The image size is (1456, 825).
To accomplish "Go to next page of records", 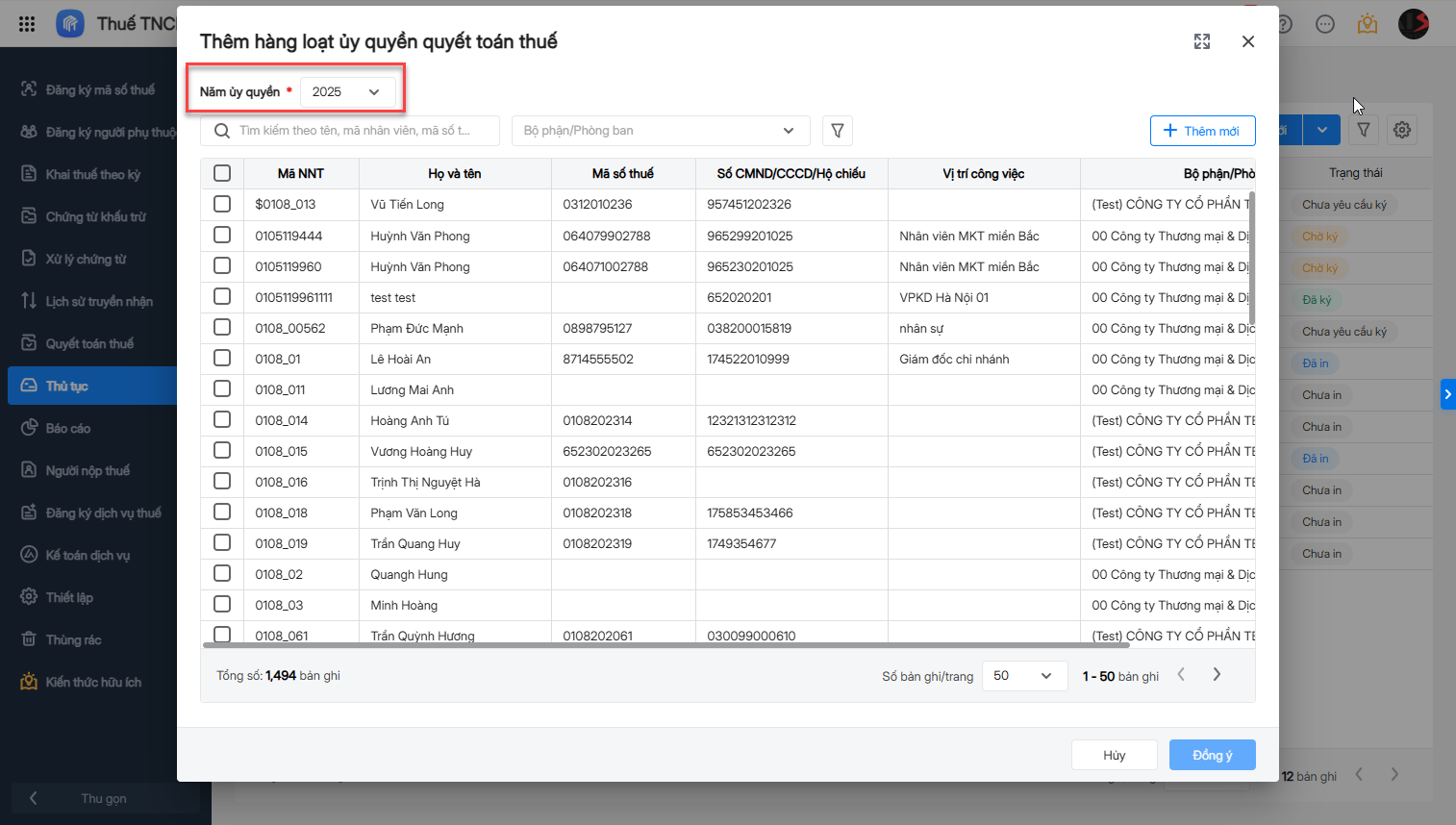I will click(x=1217, y=675).
